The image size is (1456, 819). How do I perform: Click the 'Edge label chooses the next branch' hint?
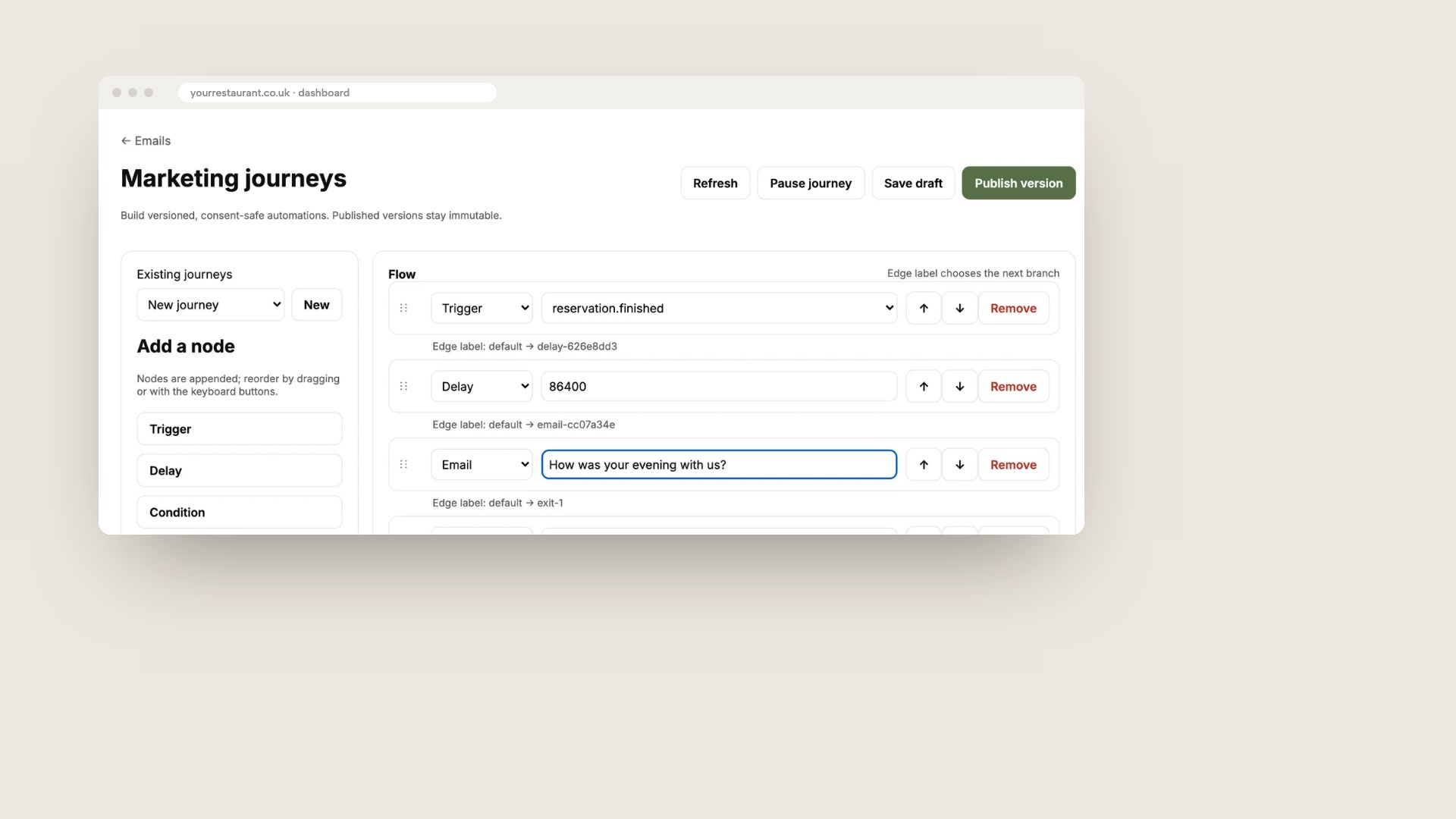[x=973, y=273]
